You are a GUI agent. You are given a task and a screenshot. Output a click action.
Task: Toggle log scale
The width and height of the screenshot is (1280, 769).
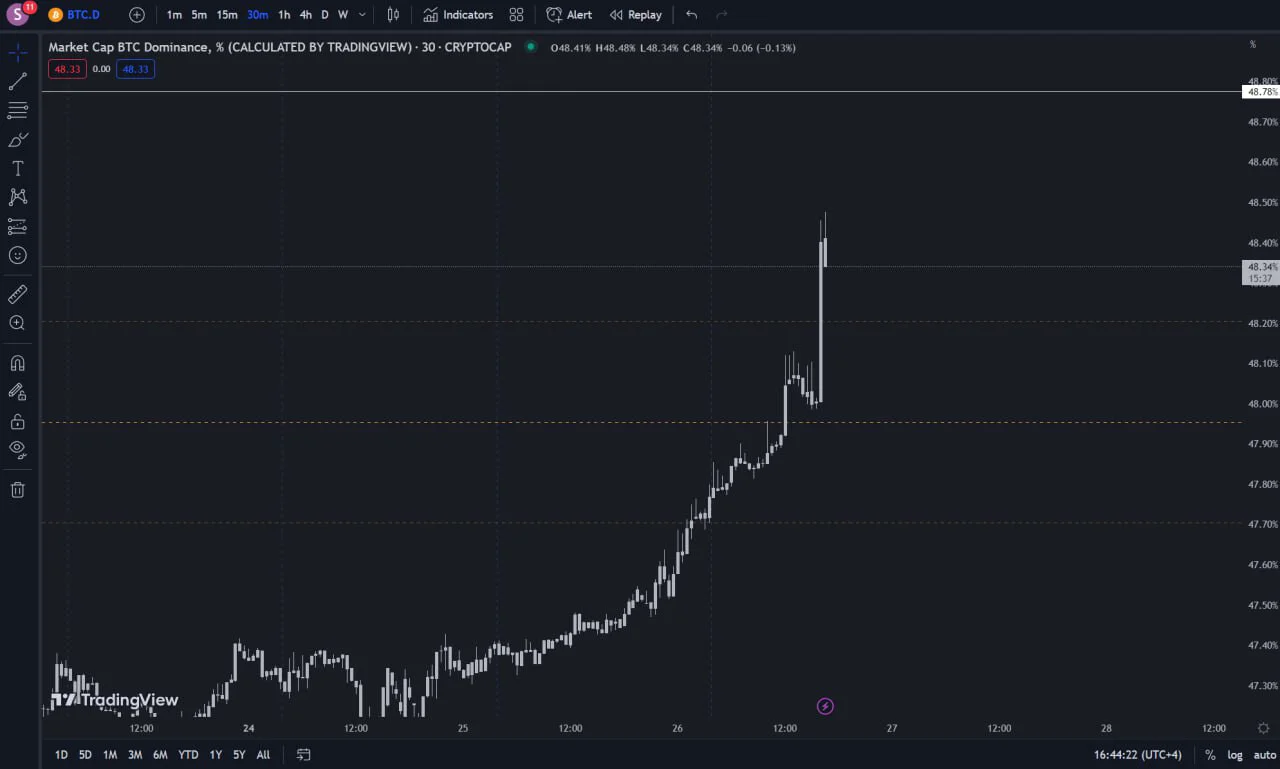click(1235, 755)
